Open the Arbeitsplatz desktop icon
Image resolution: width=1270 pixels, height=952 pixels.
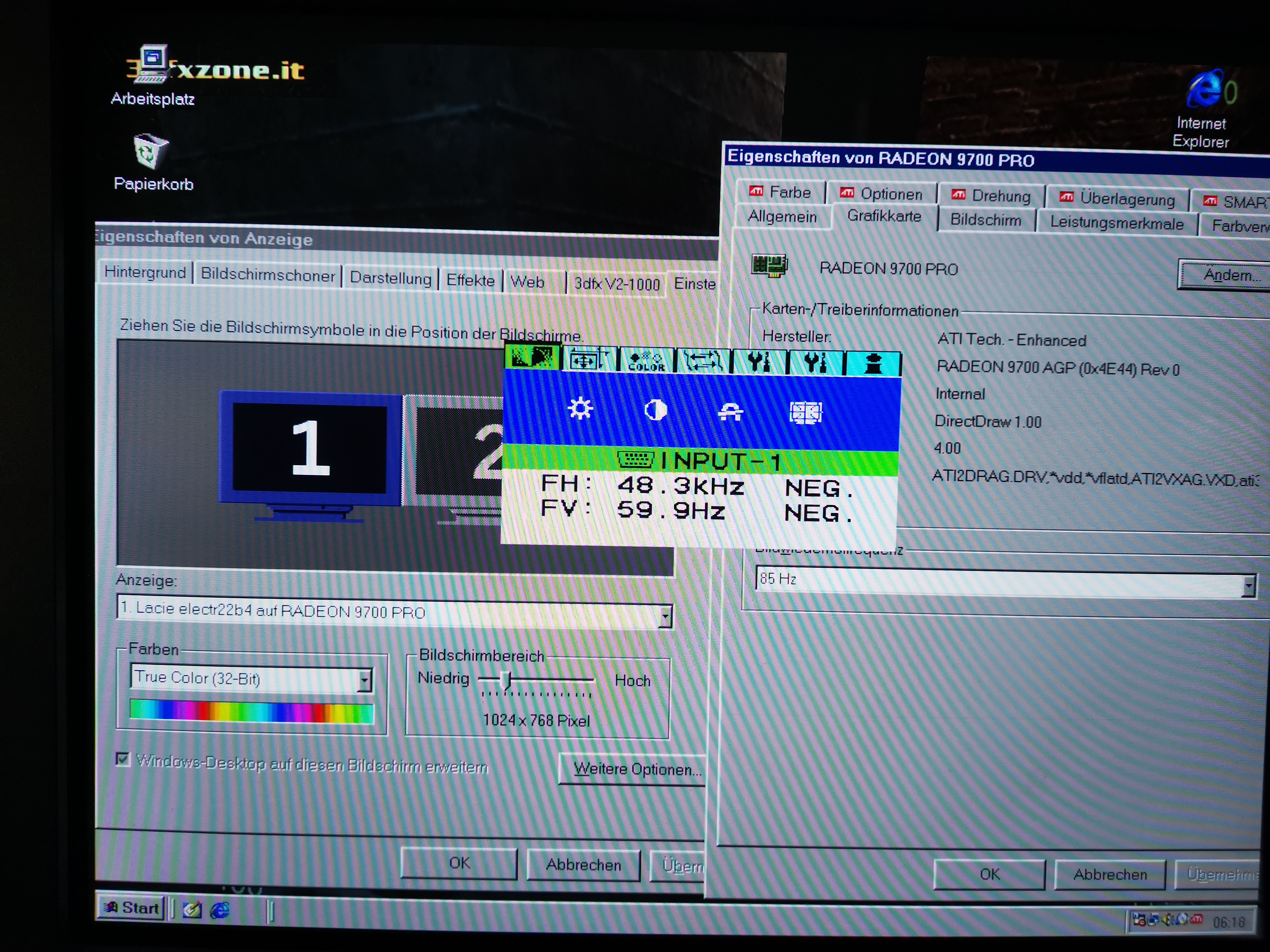click(151, 65)
